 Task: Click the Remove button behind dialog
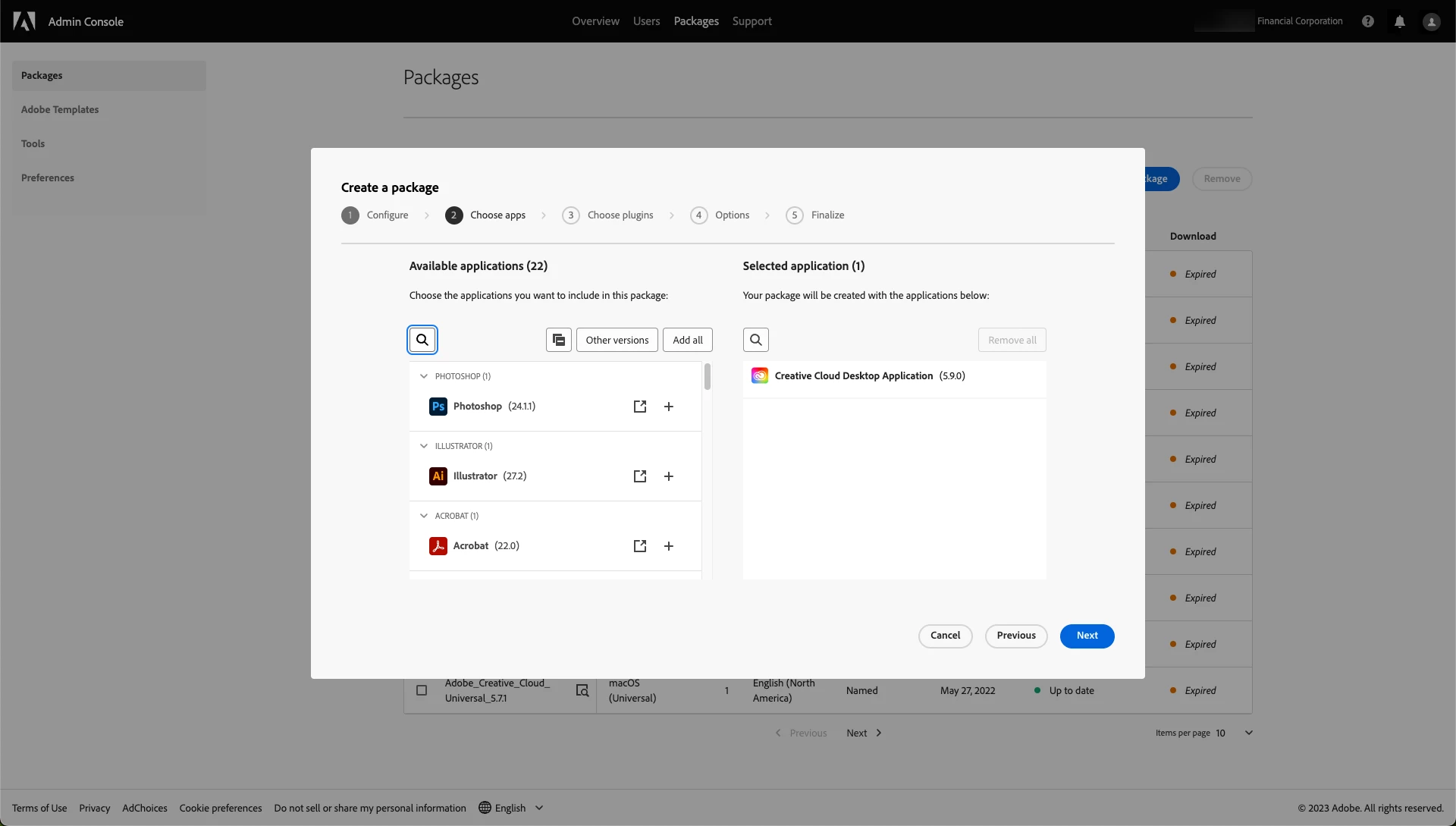click(x=1222, y=179)
